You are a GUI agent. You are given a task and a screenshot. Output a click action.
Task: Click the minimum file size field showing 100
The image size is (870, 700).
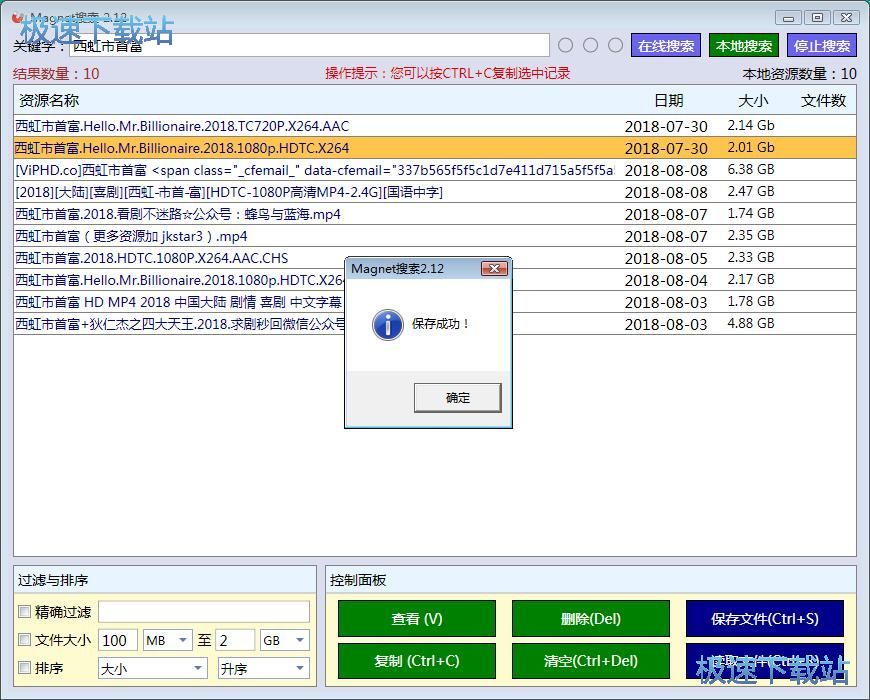point(118,640)
